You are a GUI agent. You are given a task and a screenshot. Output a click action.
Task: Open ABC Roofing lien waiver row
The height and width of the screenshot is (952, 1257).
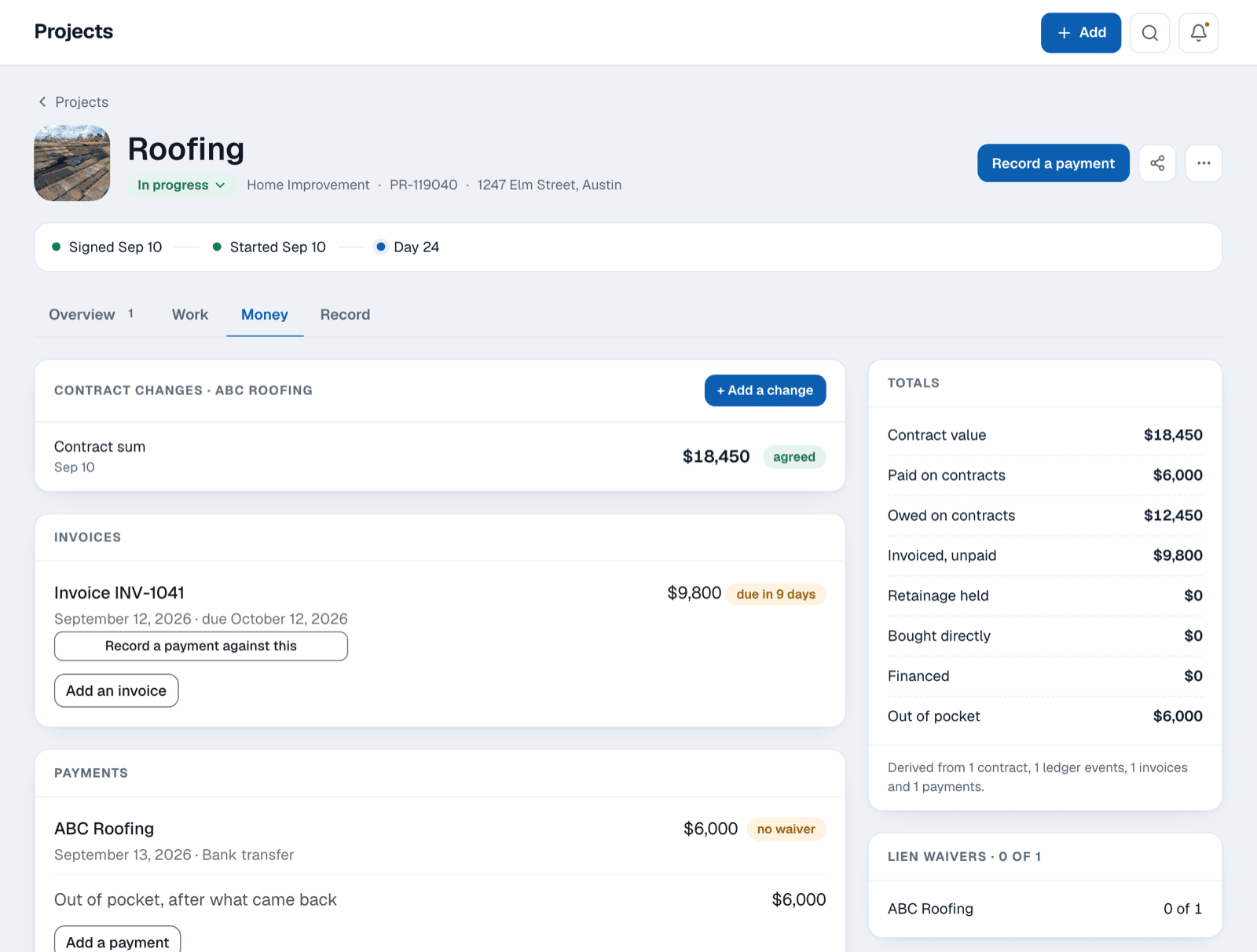tap(1045, 909)
